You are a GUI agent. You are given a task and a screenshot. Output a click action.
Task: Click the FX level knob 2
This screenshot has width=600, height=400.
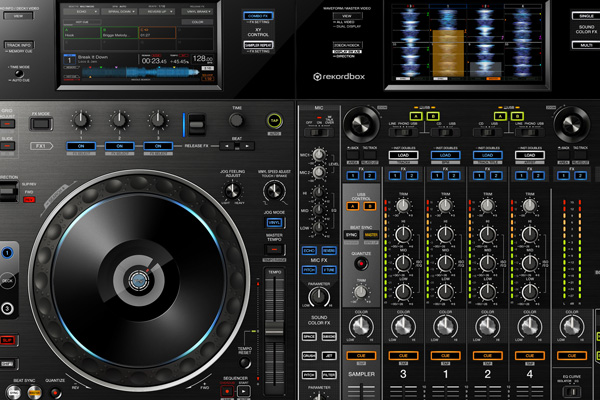(x=119, y=120)
